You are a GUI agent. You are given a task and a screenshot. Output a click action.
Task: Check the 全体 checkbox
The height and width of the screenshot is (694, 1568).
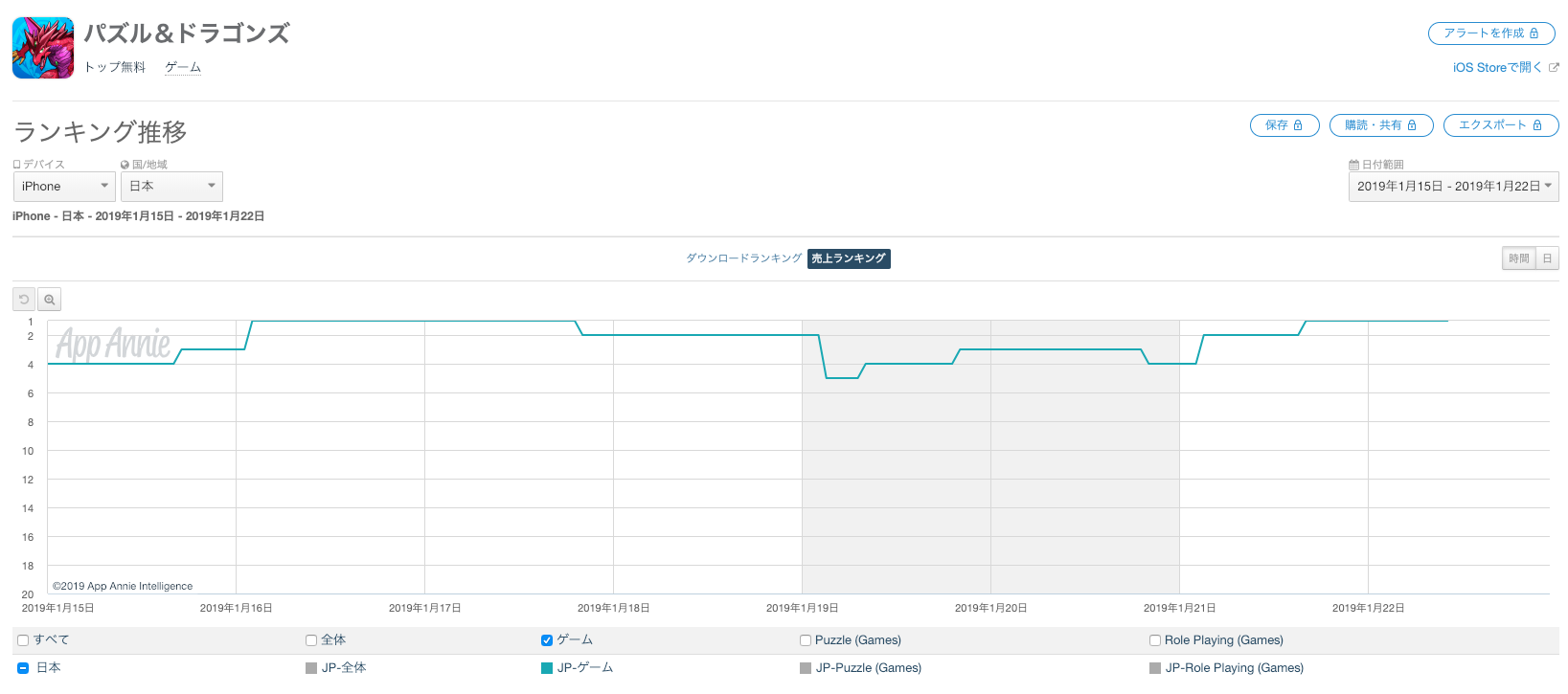tap(311, 640)
